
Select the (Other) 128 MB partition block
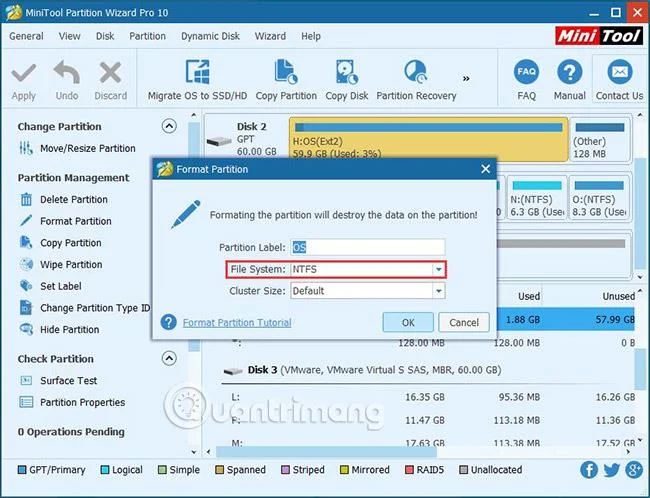coord(599,139)
